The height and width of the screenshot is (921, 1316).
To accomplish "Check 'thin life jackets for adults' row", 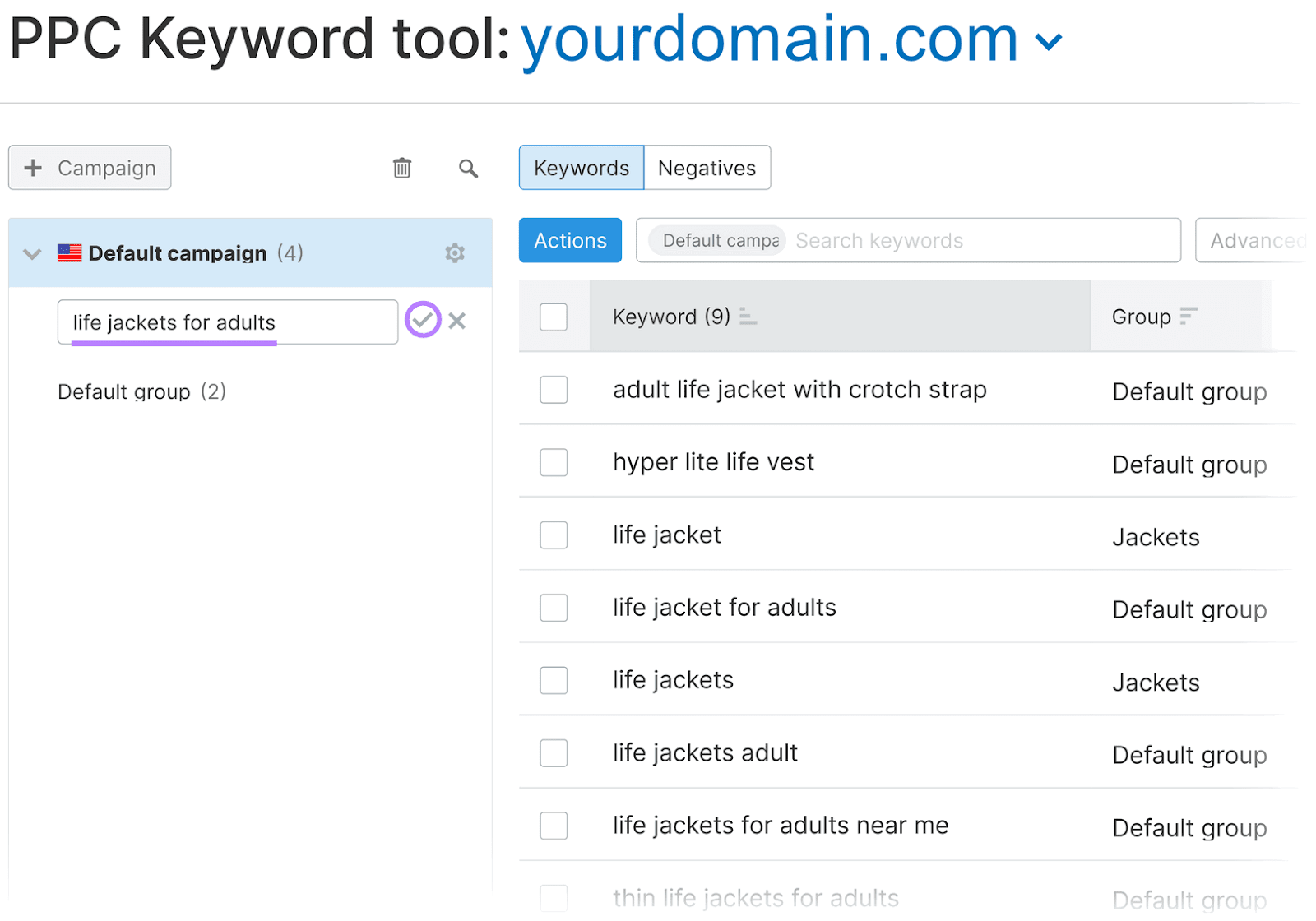I will point(554,898).
